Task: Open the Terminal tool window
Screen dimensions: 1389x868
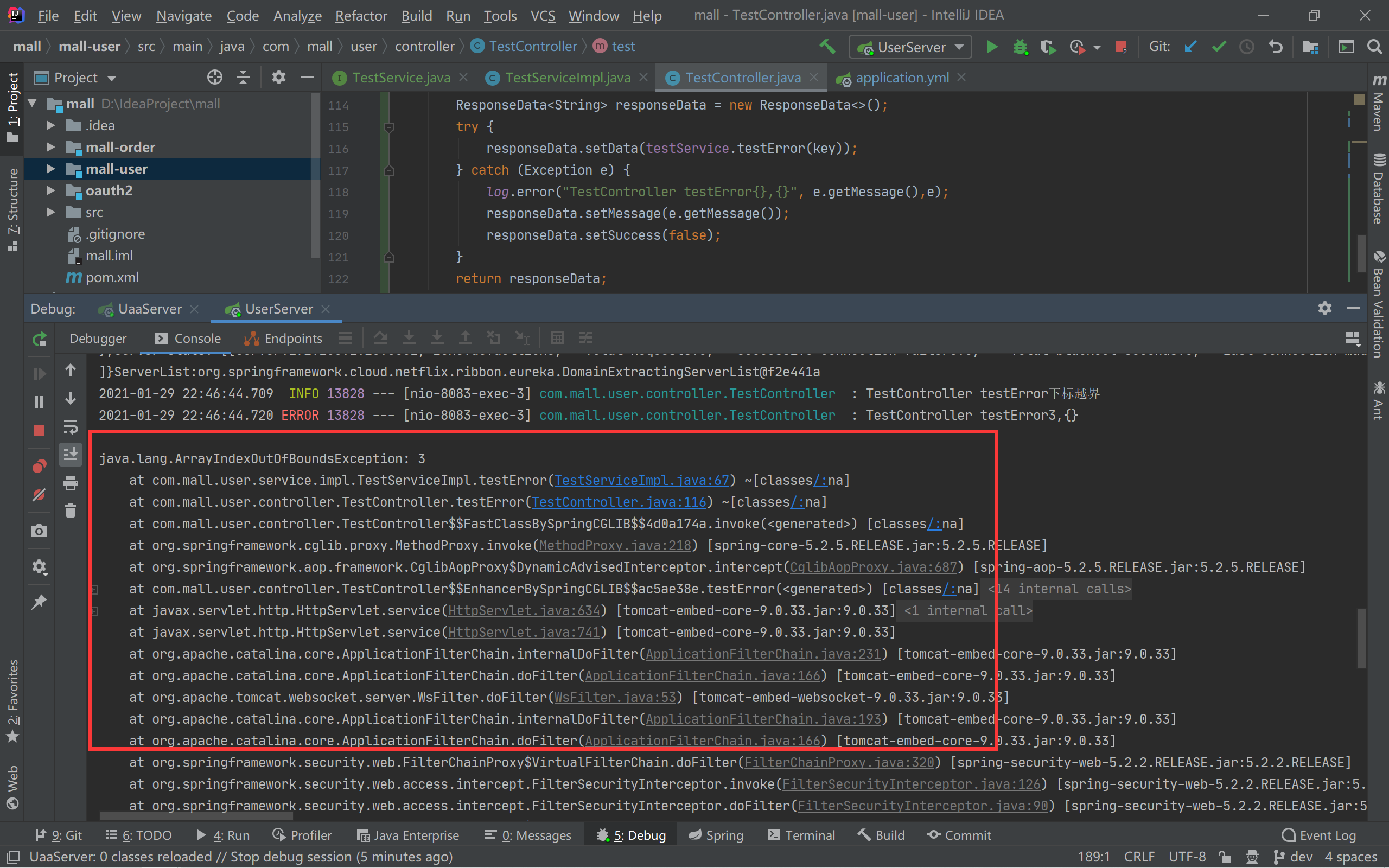Action: pyautogui.click(x=802, y=835)
